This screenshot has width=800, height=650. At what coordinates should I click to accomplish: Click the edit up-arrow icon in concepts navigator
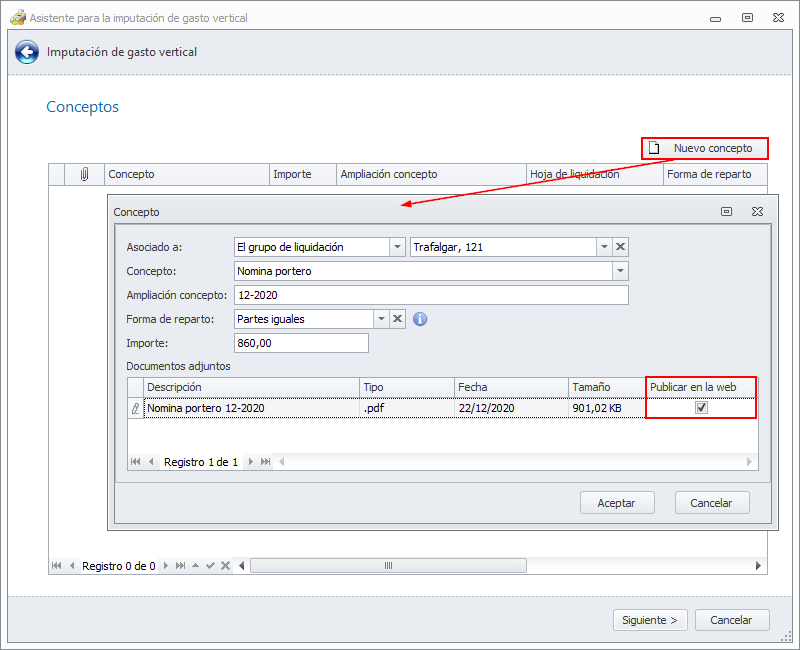pyautogui.click(x=195, y=565)
